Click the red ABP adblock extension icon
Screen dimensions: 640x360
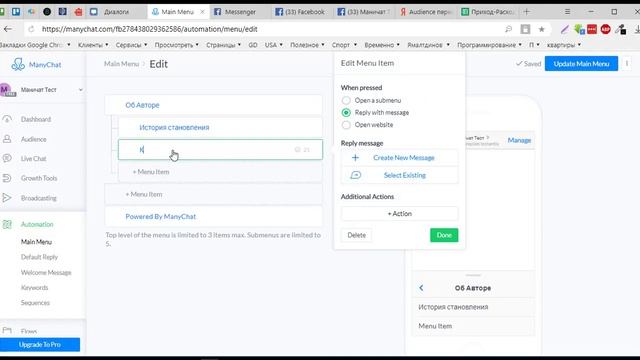point(606,29)
